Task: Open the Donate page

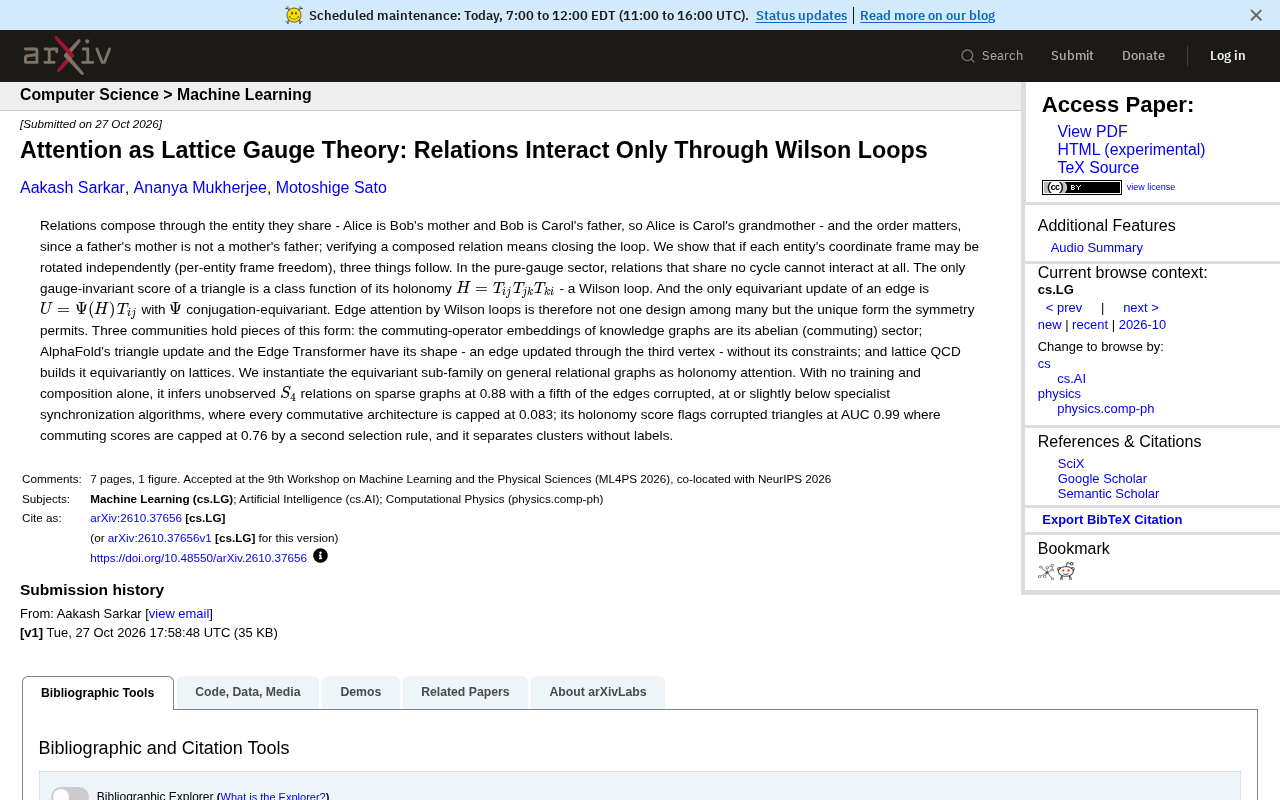Action: tap(1143, 56)
